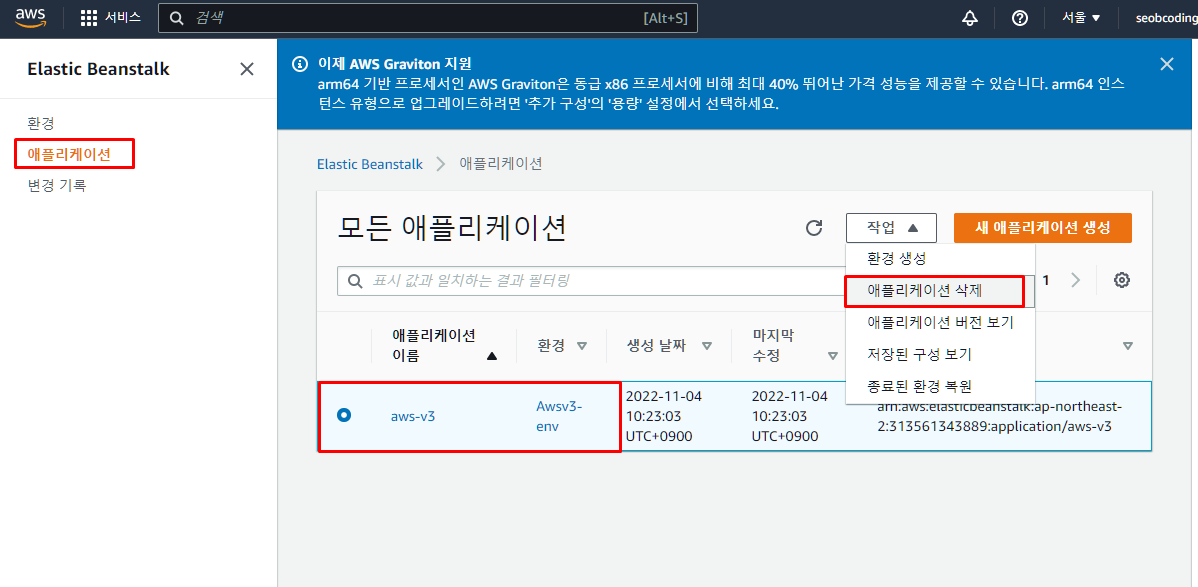
Task: Click the 애플리케이션 breadcrumb text
Action: pos(501,164)
